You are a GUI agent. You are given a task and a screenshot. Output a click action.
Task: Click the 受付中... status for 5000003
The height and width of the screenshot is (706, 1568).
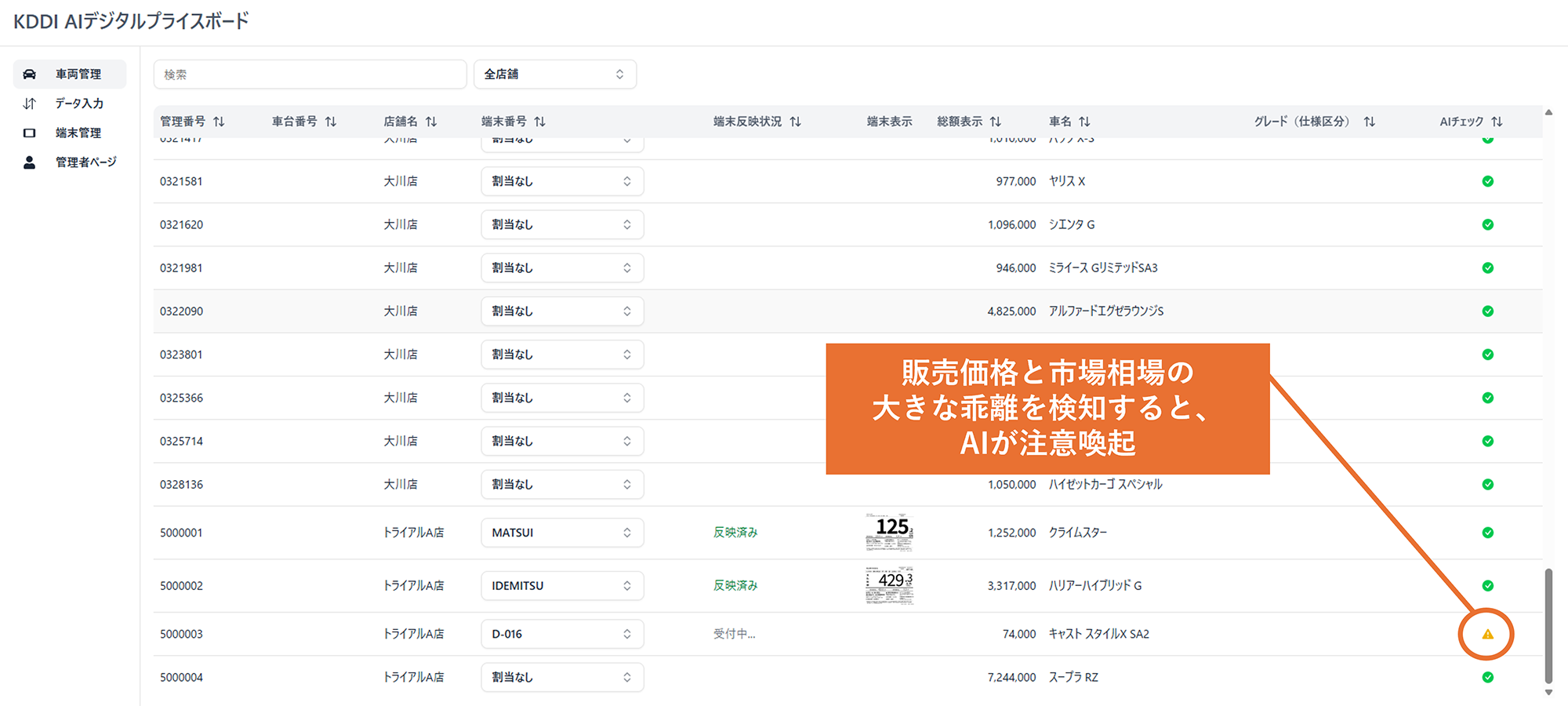pyautogui.click(x=734, y=634)
